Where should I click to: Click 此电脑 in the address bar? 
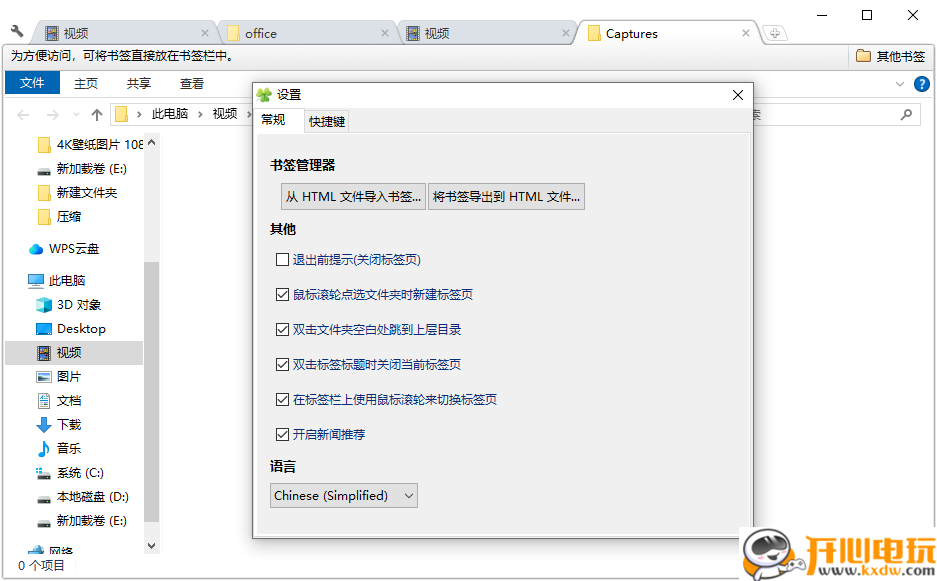point(170,114)
